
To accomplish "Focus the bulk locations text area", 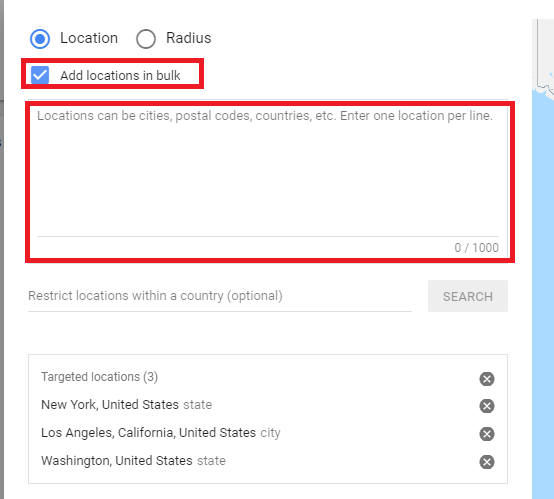I will [268, 172].
